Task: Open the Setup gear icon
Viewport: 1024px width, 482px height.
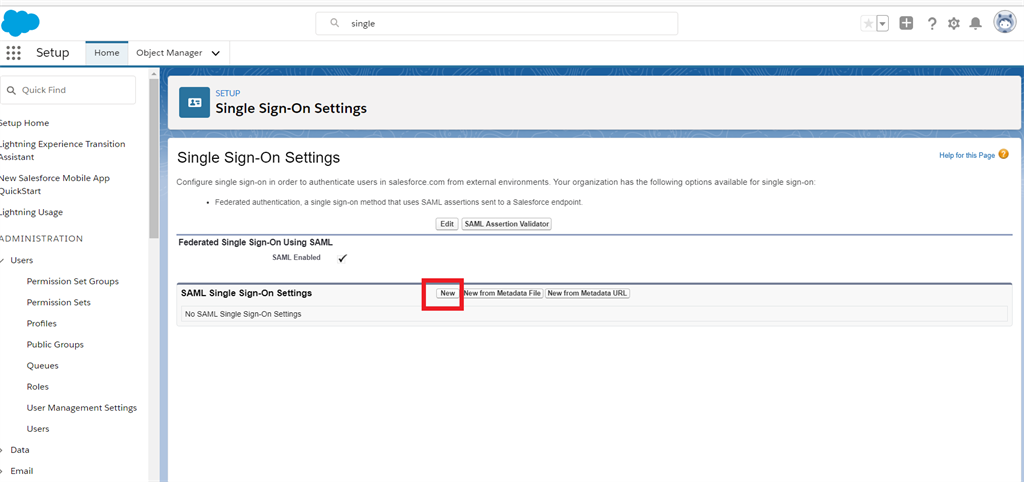Action: [x=953, y=24]
